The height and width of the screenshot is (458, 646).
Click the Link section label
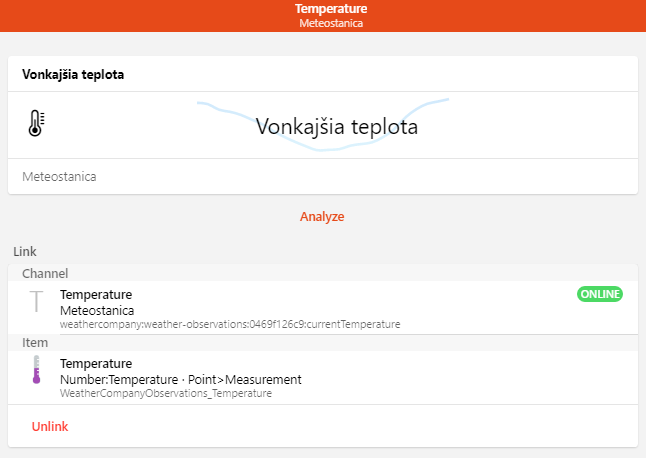[24, 251]
